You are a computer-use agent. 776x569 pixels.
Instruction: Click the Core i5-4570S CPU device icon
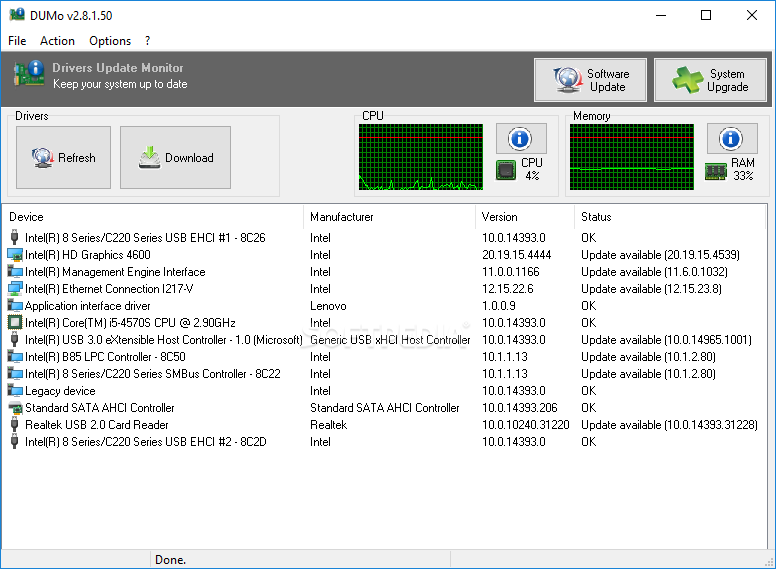click(15, 323)
